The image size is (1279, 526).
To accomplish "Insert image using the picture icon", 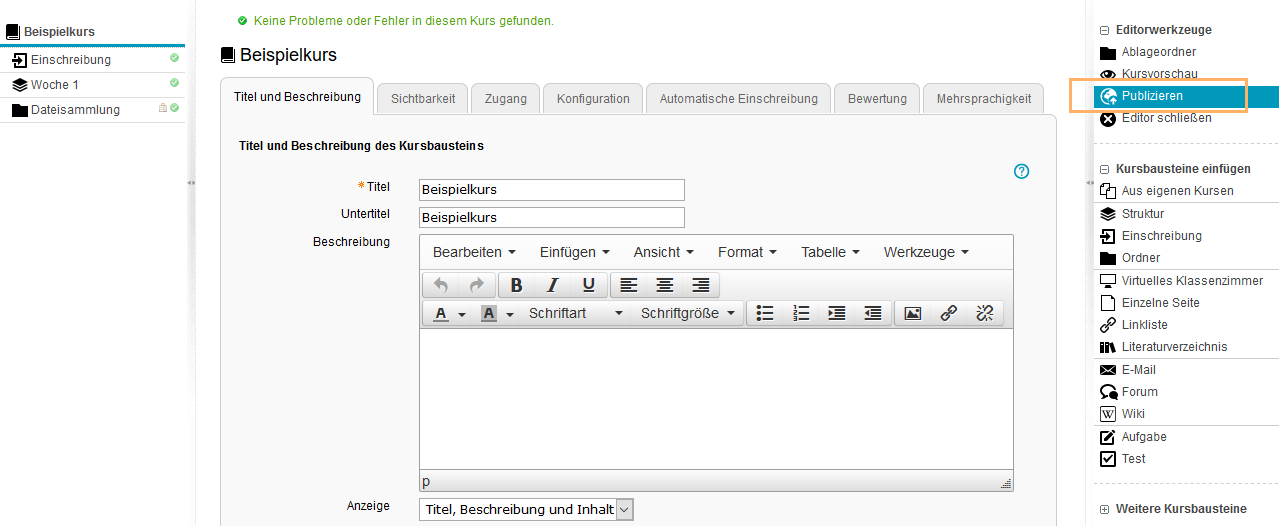I will point(912,313).
